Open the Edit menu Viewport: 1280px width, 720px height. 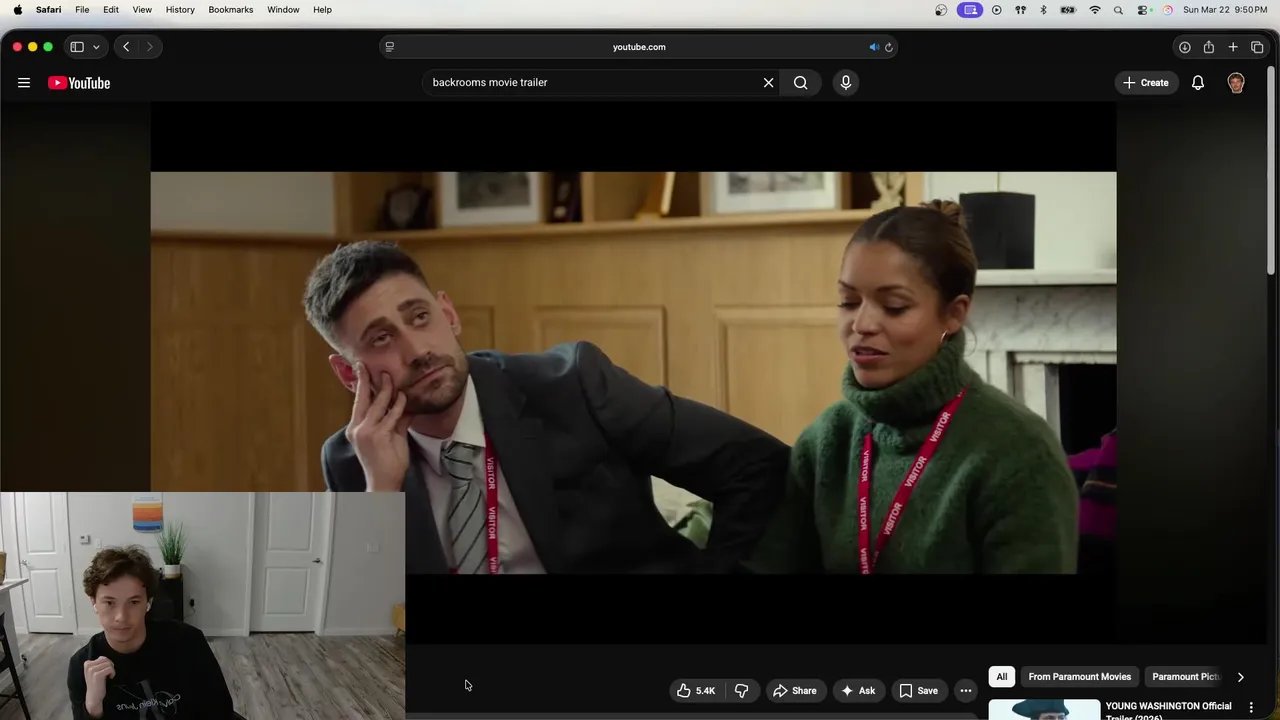[111, 10]
